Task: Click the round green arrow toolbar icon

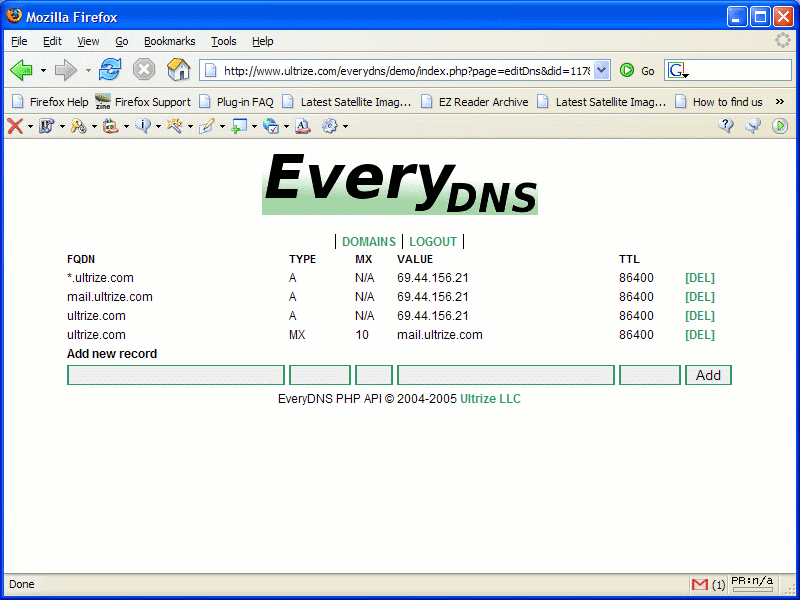Action: click(780, 126)
